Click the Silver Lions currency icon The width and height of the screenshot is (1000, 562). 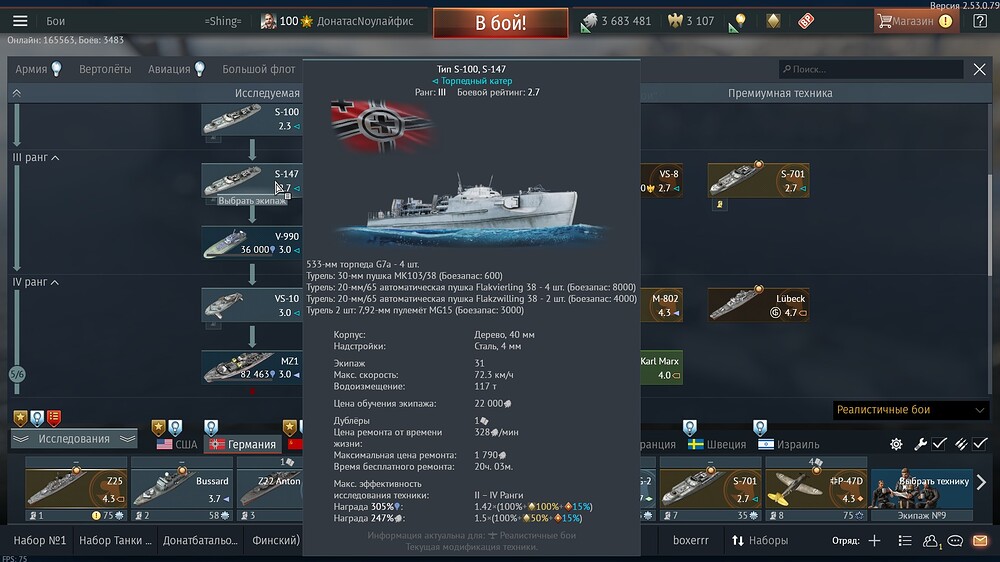(589, 21)
